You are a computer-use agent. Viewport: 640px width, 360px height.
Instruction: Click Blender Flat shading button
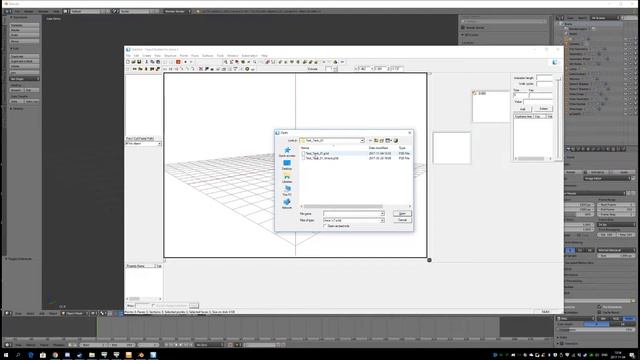tap(32, 90)
